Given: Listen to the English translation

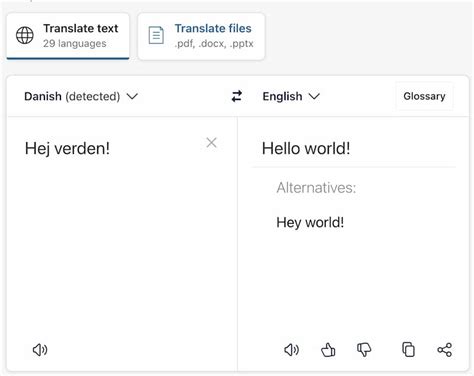Looking at the screenshot, I should tap(292, 350).
